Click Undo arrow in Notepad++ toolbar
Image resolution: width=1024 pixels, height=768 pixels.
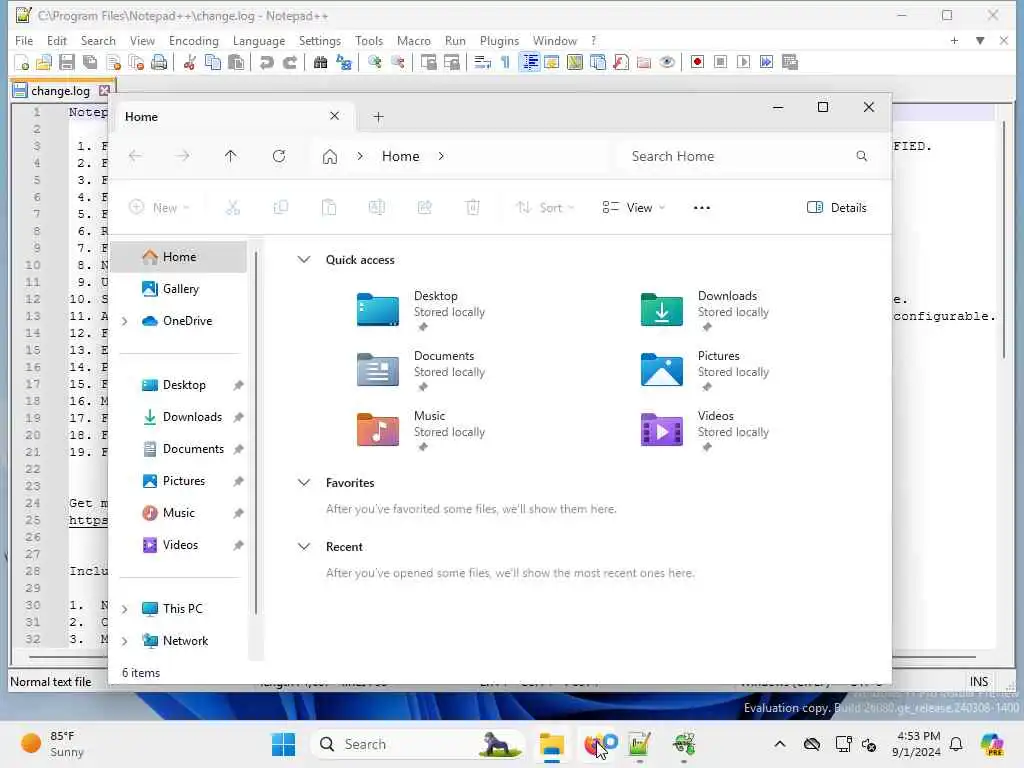(266, 63)
